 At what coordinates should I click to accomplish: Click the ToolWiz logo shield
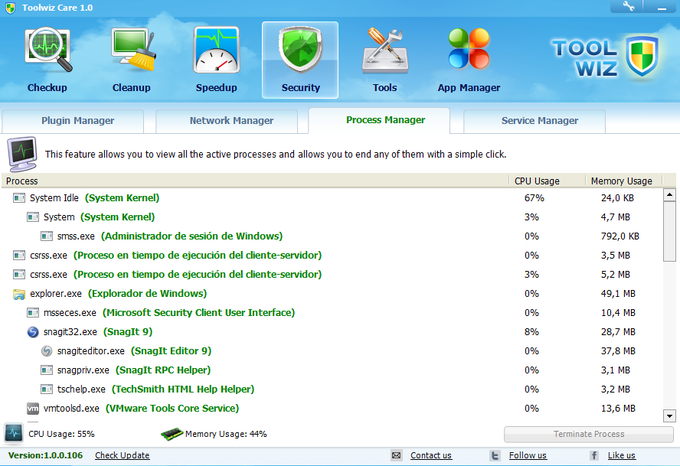(642, 56)
